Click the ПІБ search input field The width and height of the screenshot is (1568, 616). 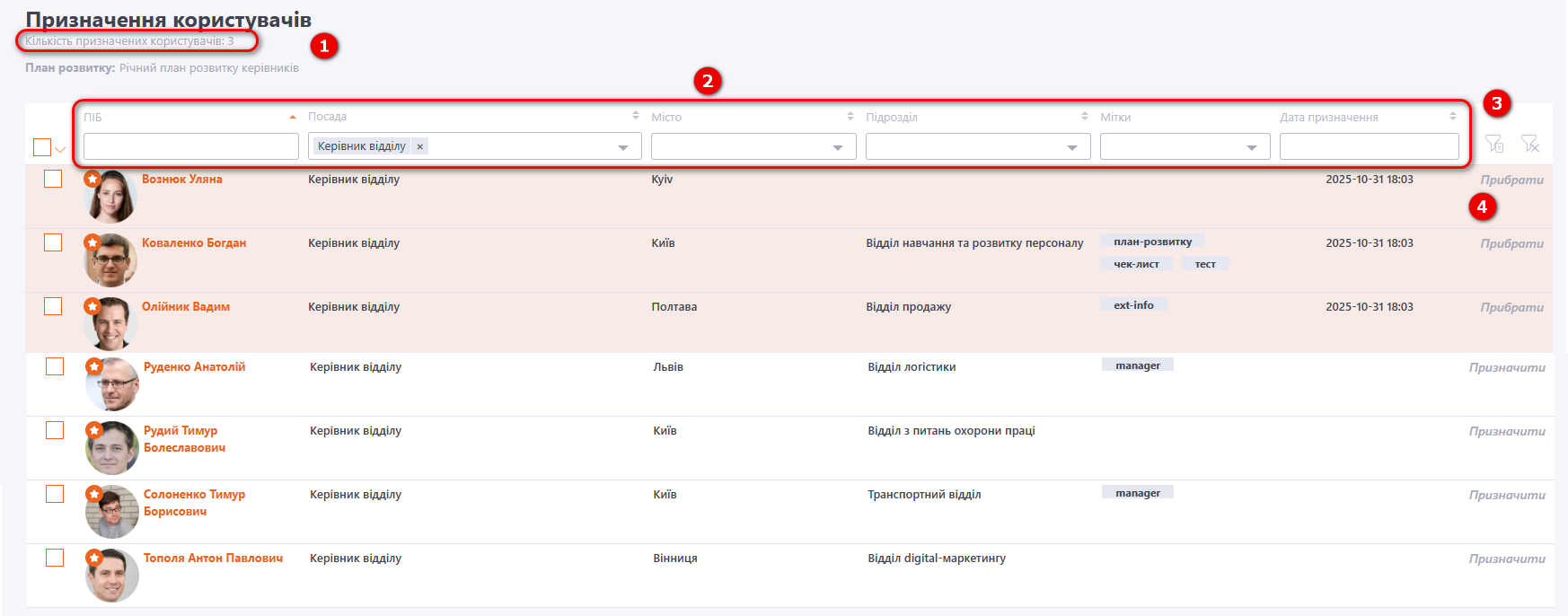(x=190, y=146)
